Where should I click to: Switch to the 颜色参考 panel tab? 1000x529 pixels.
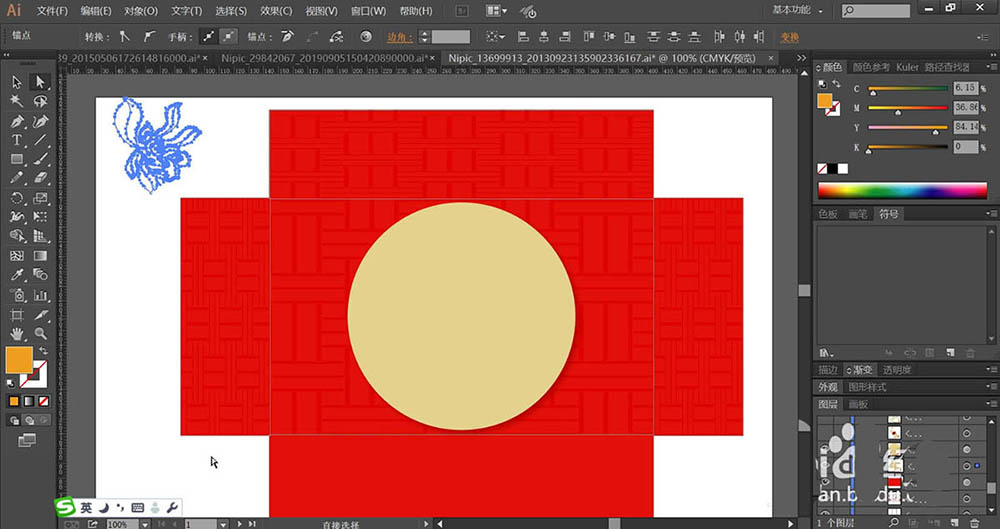pyautogui.click(x=870, y=67)
